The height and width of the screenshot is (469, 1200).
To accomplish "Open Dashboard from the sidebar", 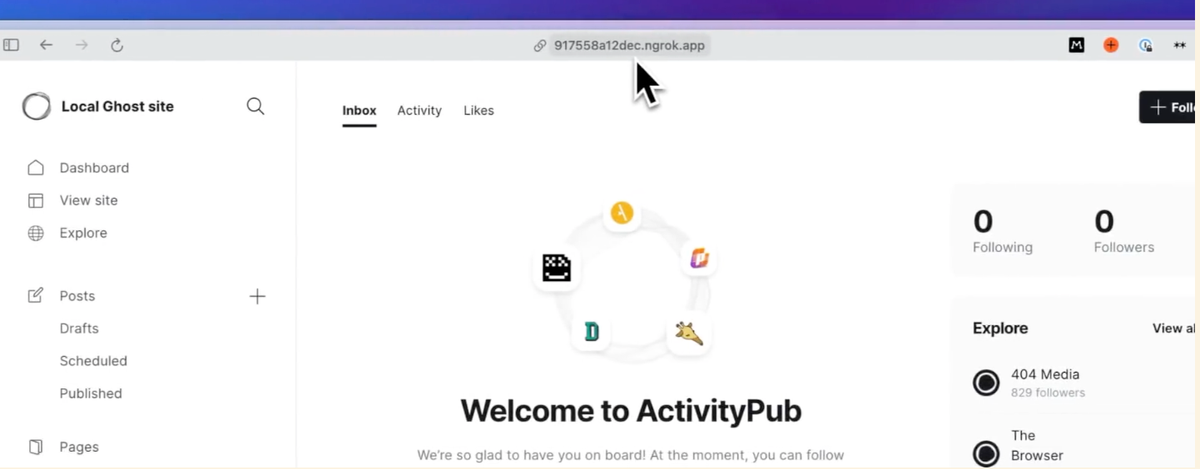I will tap(93, 168).
